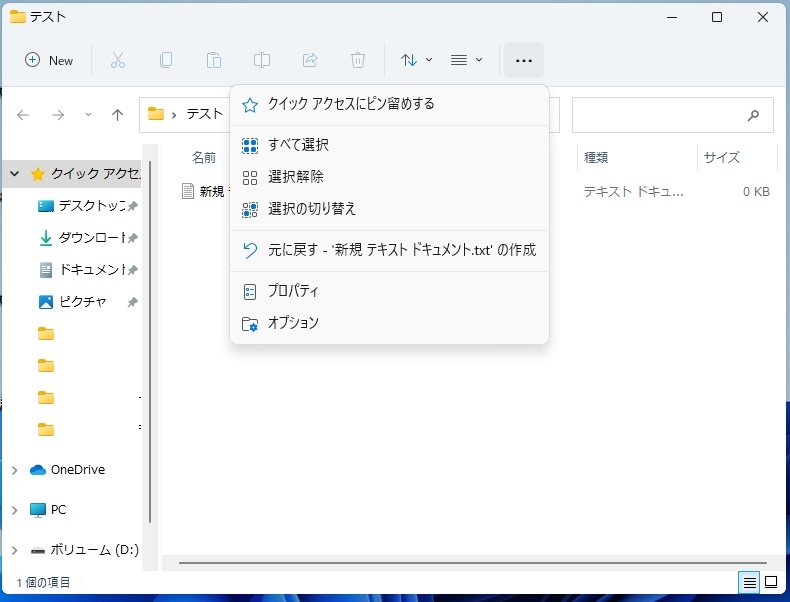Expand the PC tree node

tap(14, 510)
